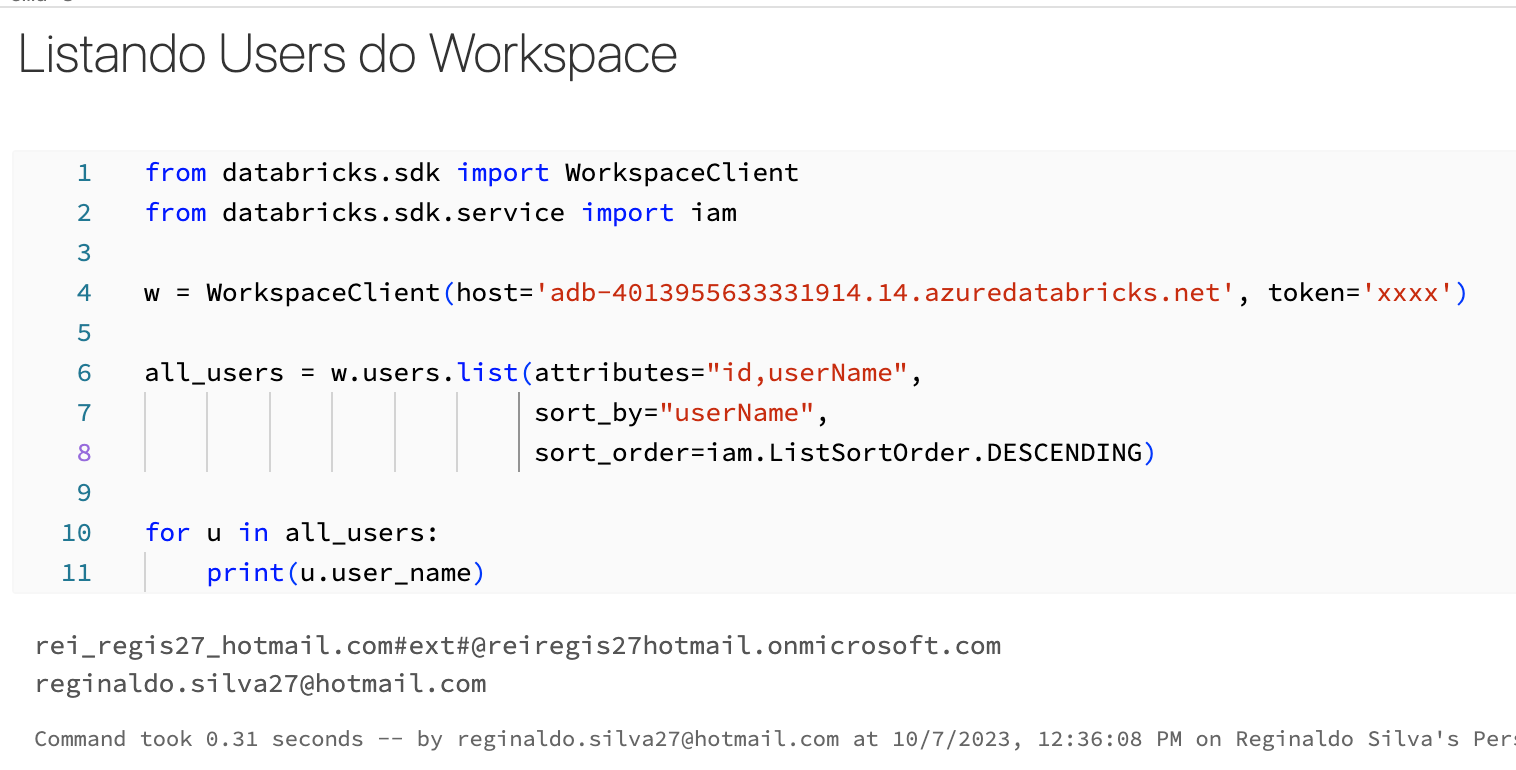Click output line "reginaldo.silva27@hotmail.com"
Image resolution: width=1516 pixels, height=770 pixels.
point(261,685)
